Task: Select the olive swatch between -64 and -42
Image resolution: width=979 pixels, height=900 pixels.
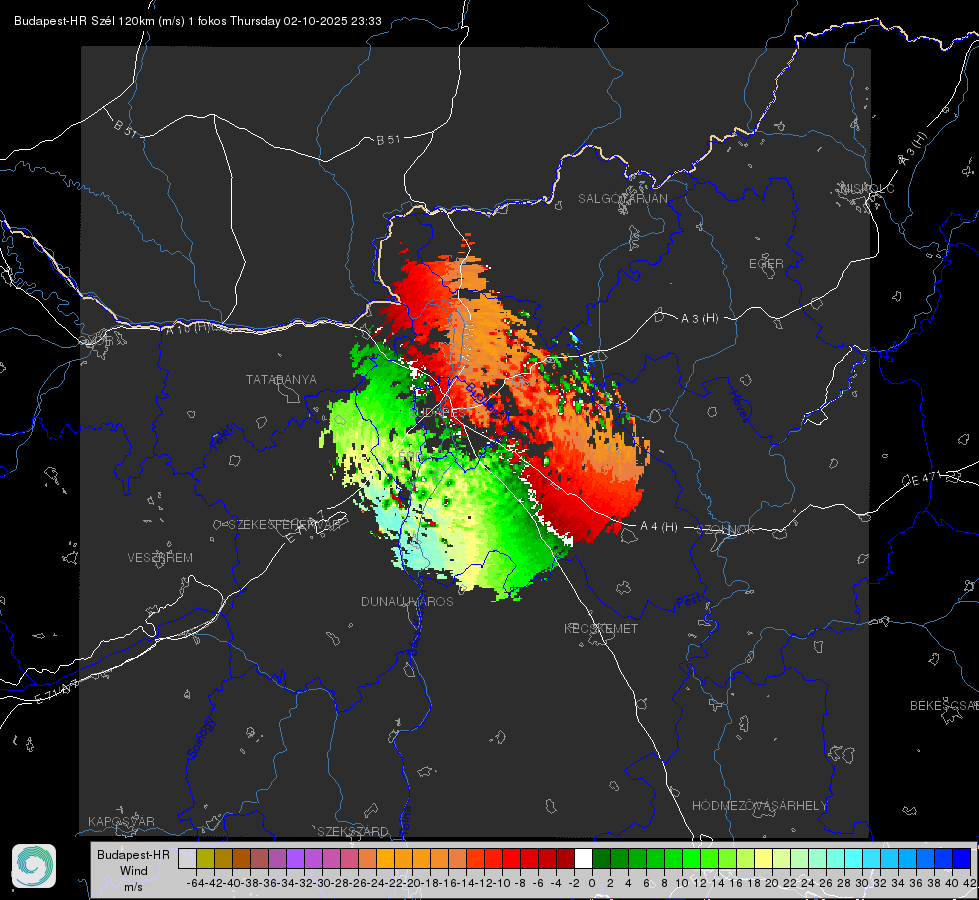Action: (x=205, y=858)
